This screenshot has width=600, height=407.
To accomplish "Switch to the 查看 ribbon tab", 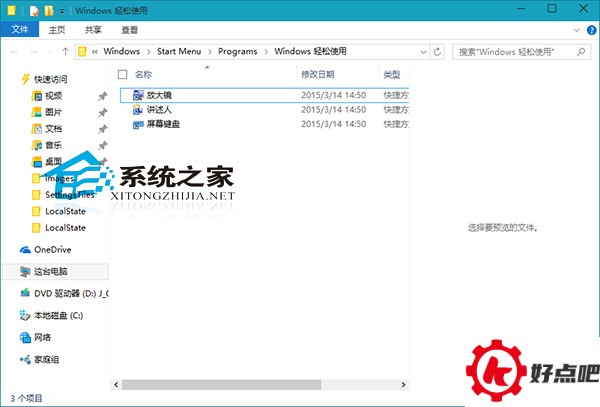I will (x=129, y=30).
